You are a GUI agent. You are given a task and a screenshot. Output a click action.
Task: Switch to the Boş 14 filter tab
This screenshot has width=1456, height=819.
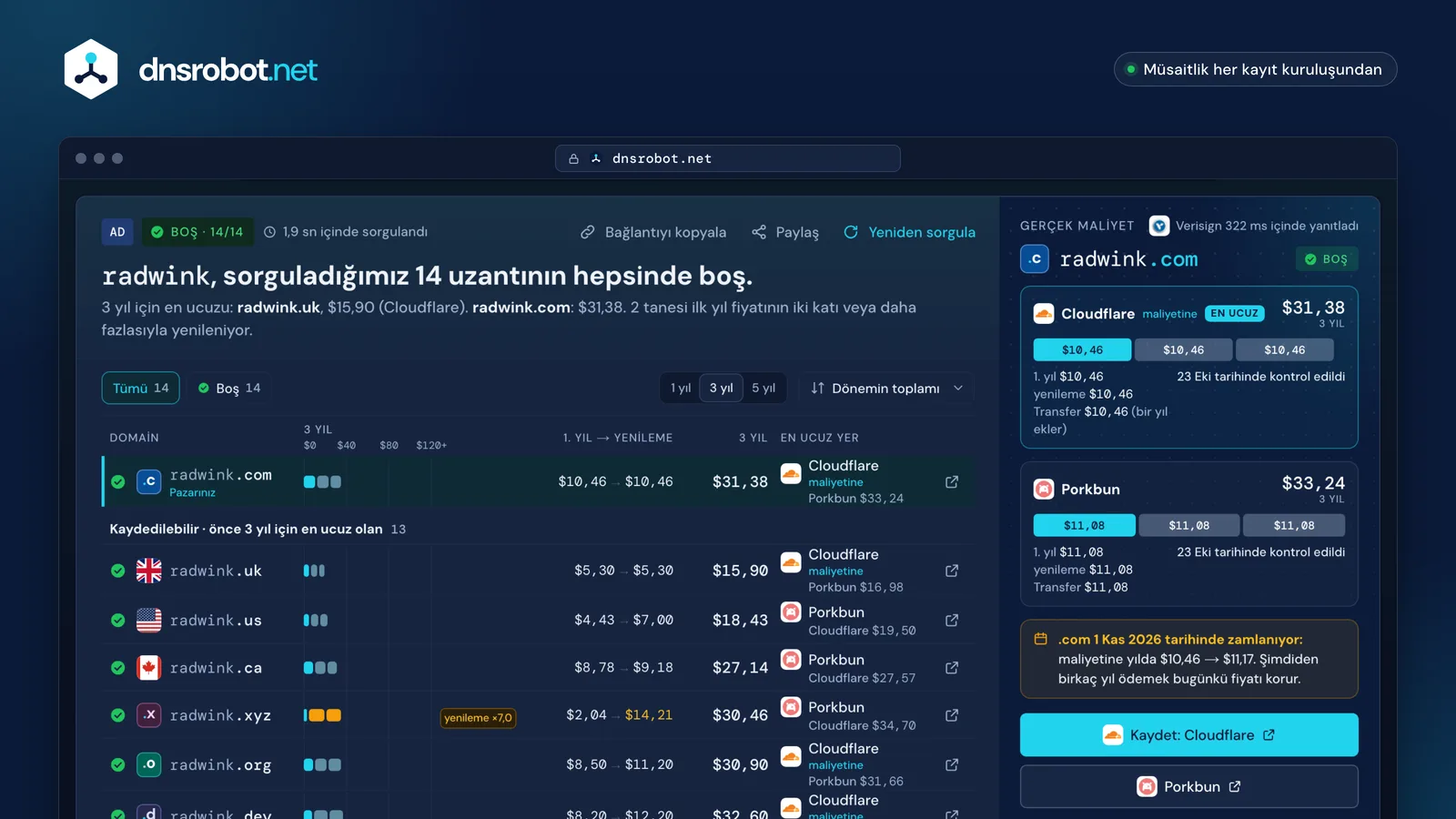tap(229, 388)
